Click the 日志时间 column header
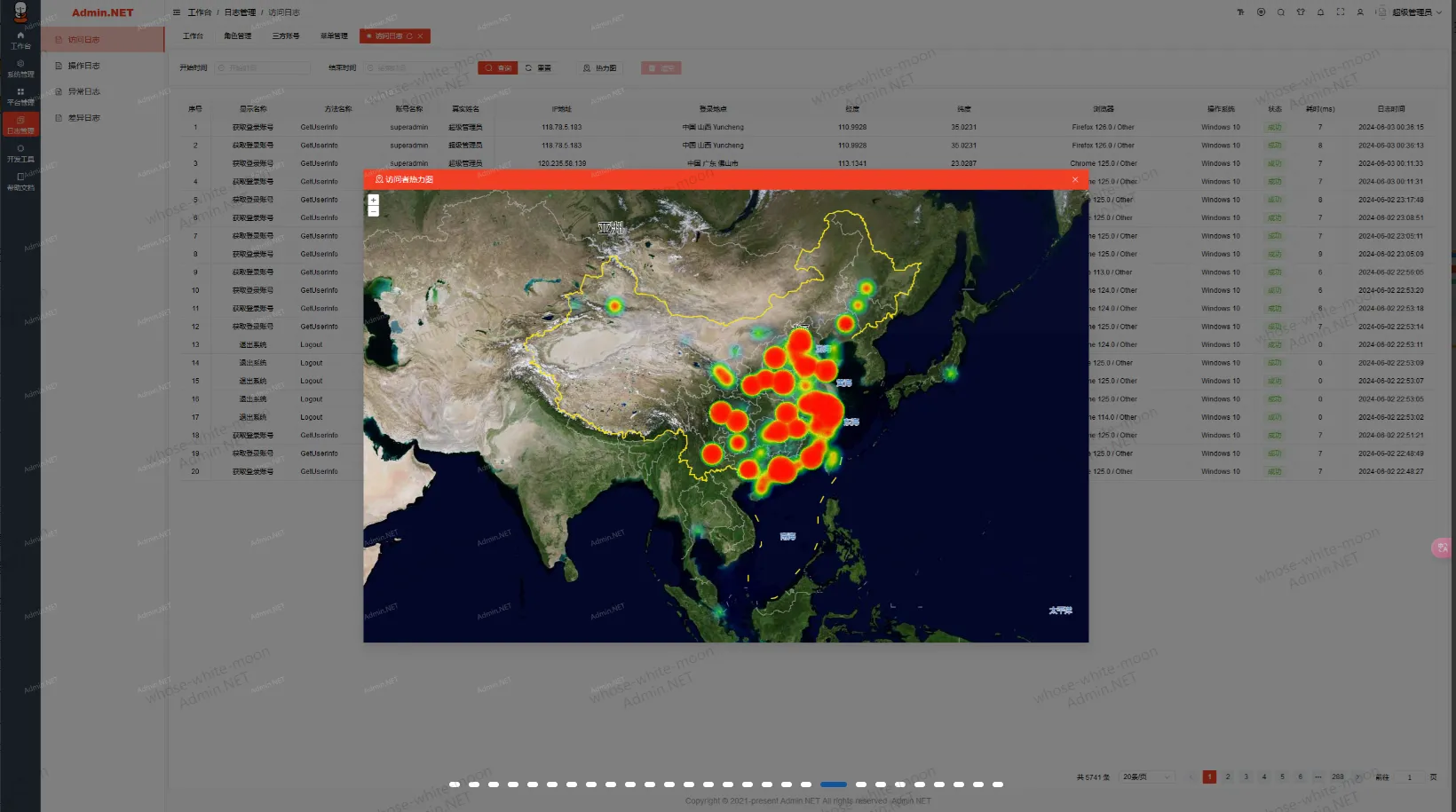This screenshot has width=1456, height=812. pos(1390,108)
